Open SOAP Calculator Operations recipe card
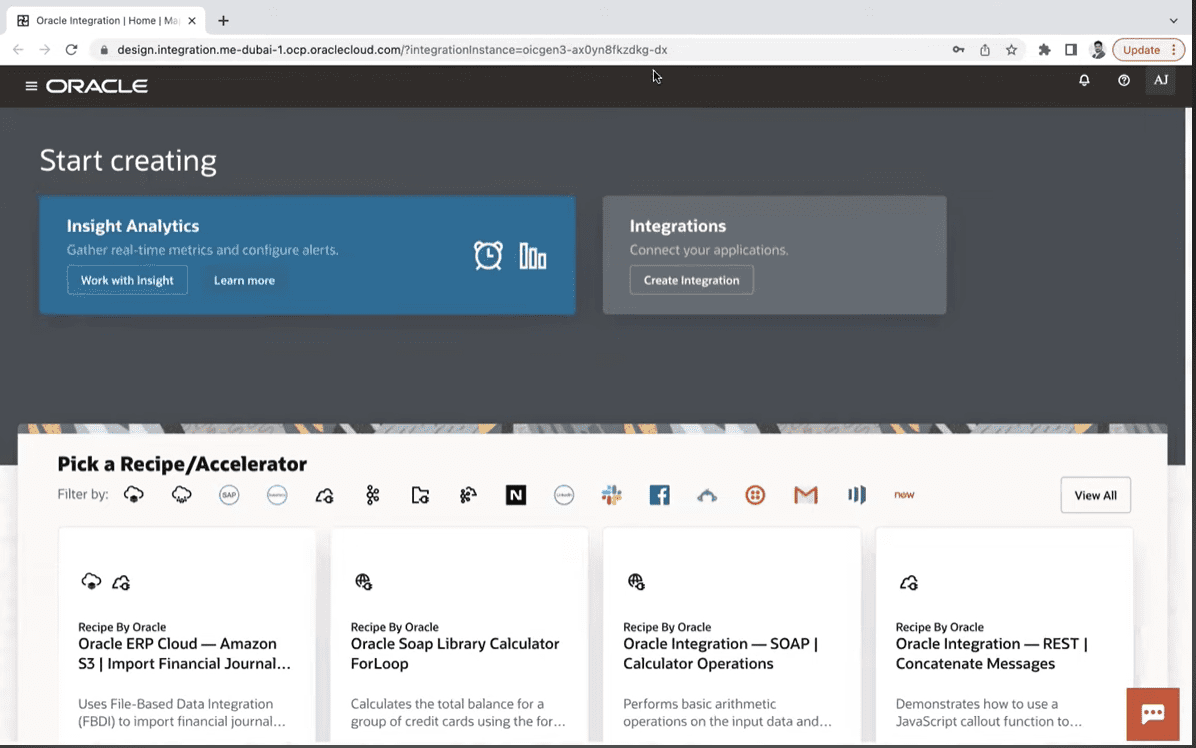This screenshot has width=1196, height=748. [x=731, y=634]
